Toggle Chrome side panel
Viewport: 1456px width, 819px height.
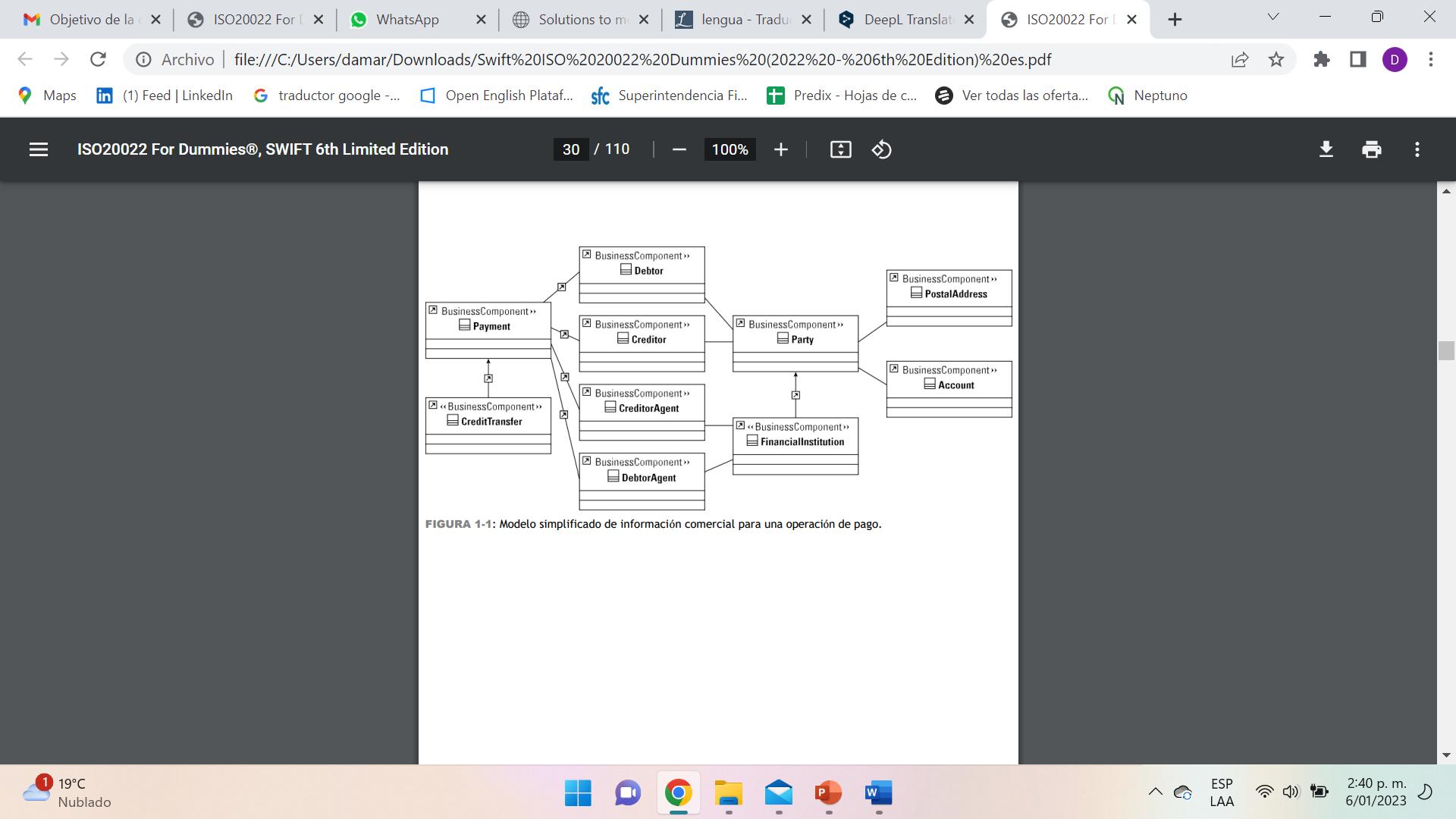[x=1357, y=59]
